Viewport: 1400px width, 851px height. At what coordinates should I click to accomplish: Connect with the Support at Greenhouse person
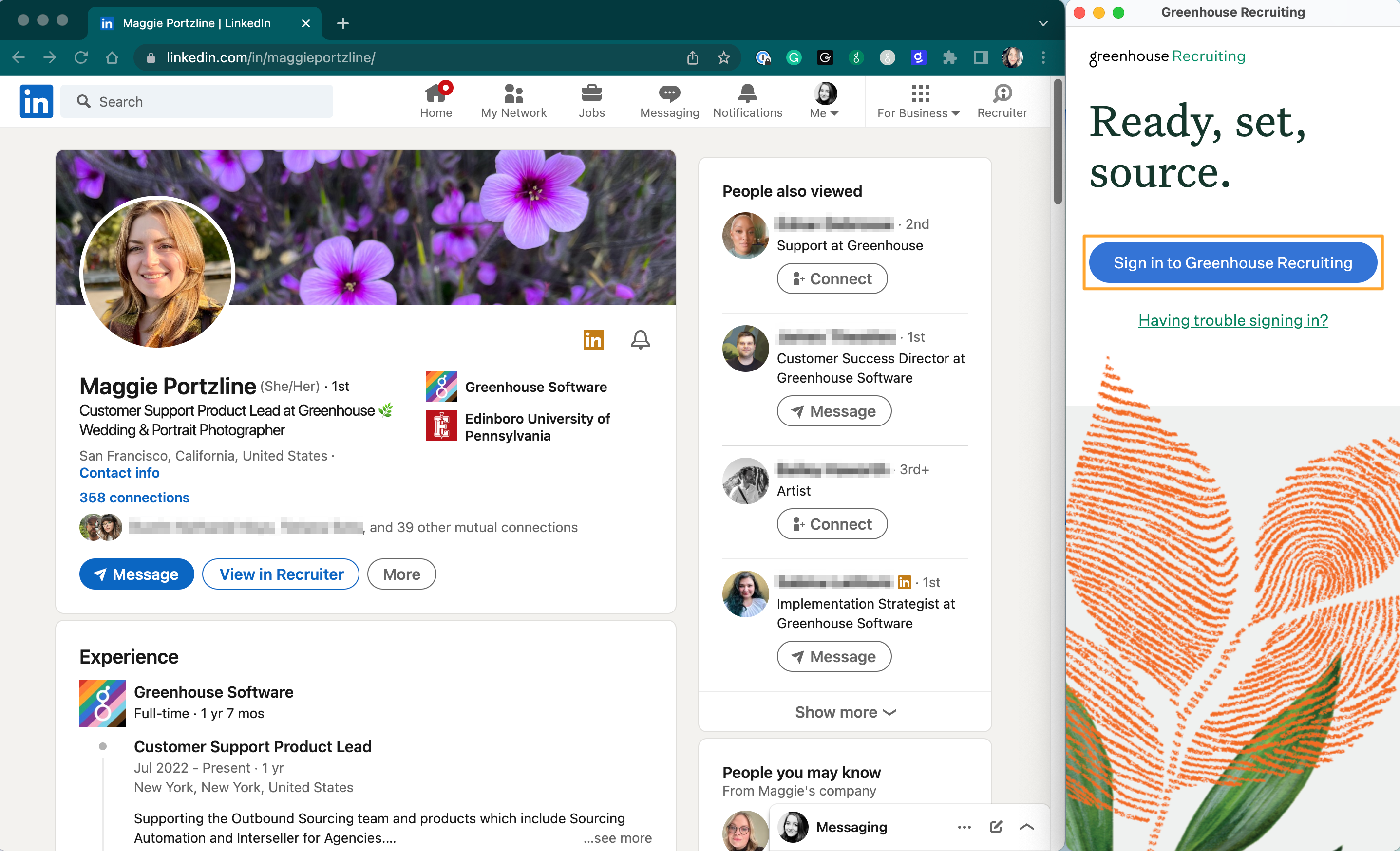(x=832, y=278)
